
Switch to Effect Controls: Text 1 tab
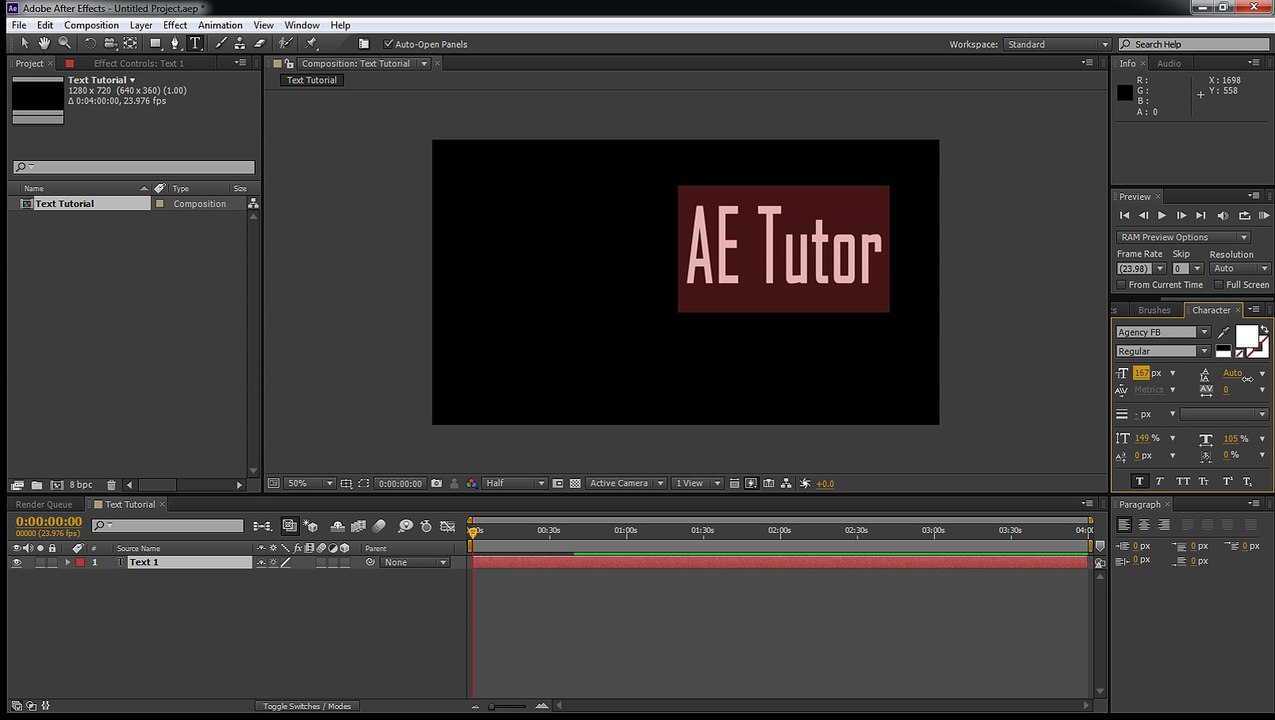pos(139,63)
